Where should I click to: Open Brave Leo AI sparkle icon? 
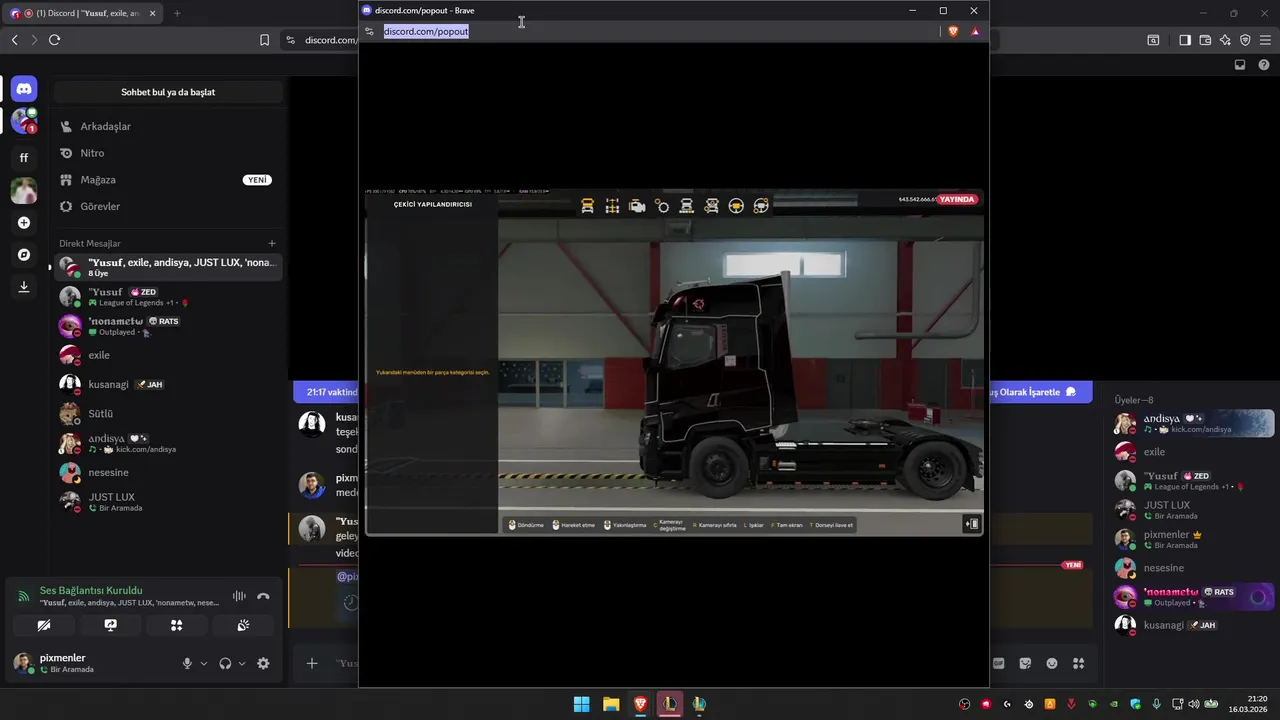tap(1225, 40)
